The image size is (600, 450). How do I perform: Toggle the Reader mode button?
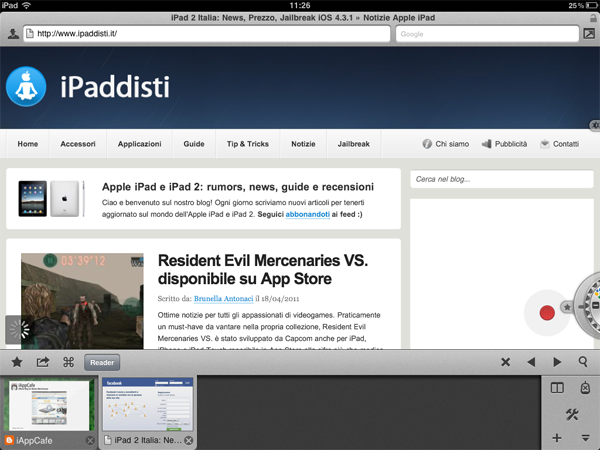[x=99, y=362]
